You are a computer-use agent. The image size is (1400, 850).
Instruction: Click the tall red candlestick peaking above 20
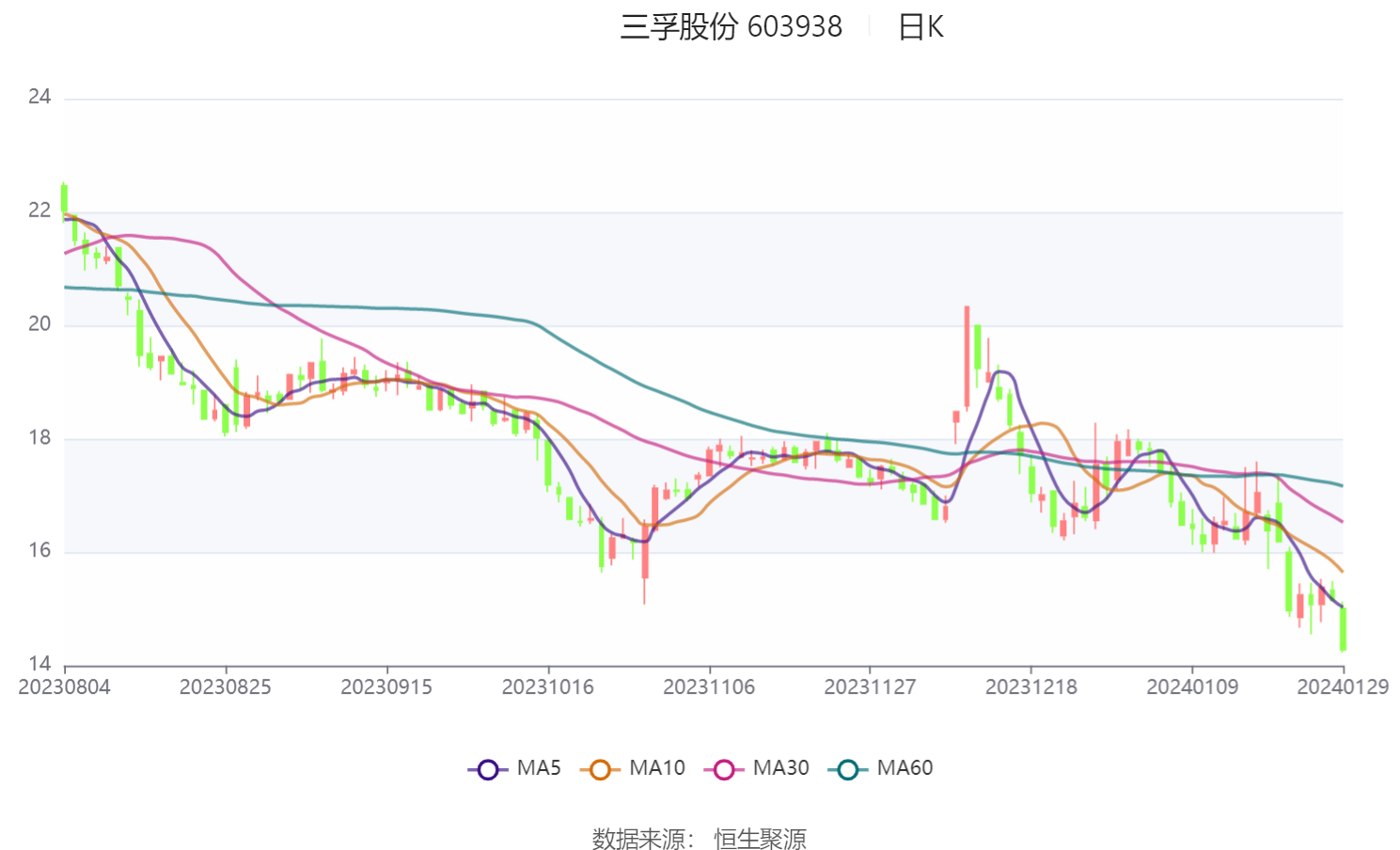tap(967, 357)
